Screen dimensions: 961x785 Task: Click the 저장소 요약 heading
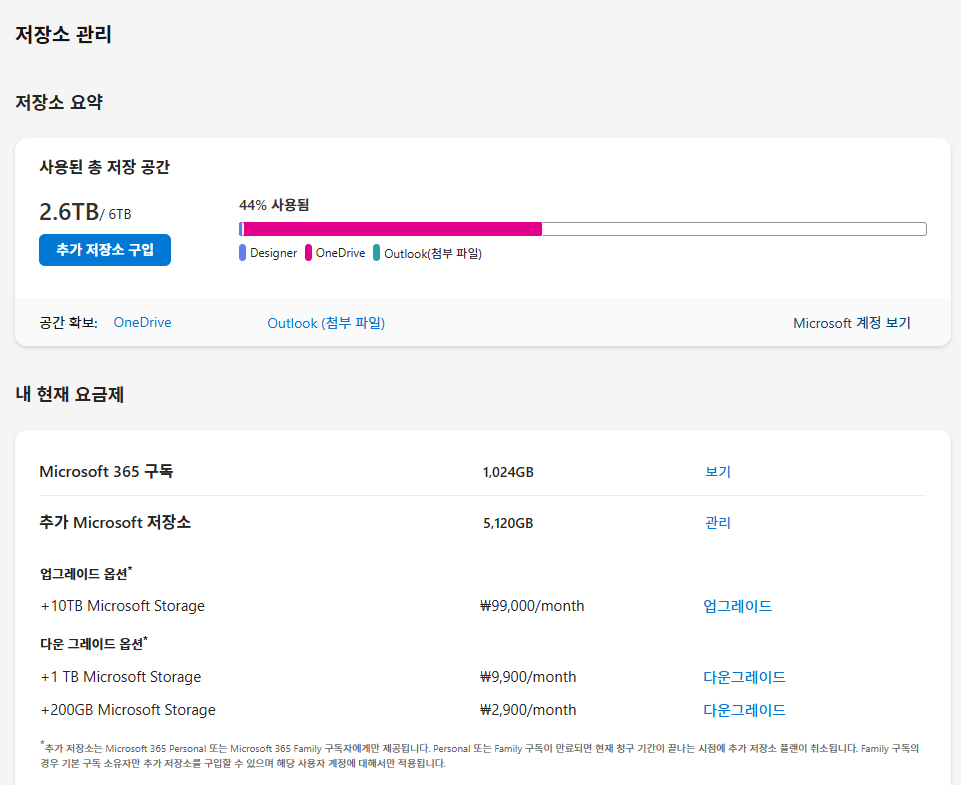[59, 102]
